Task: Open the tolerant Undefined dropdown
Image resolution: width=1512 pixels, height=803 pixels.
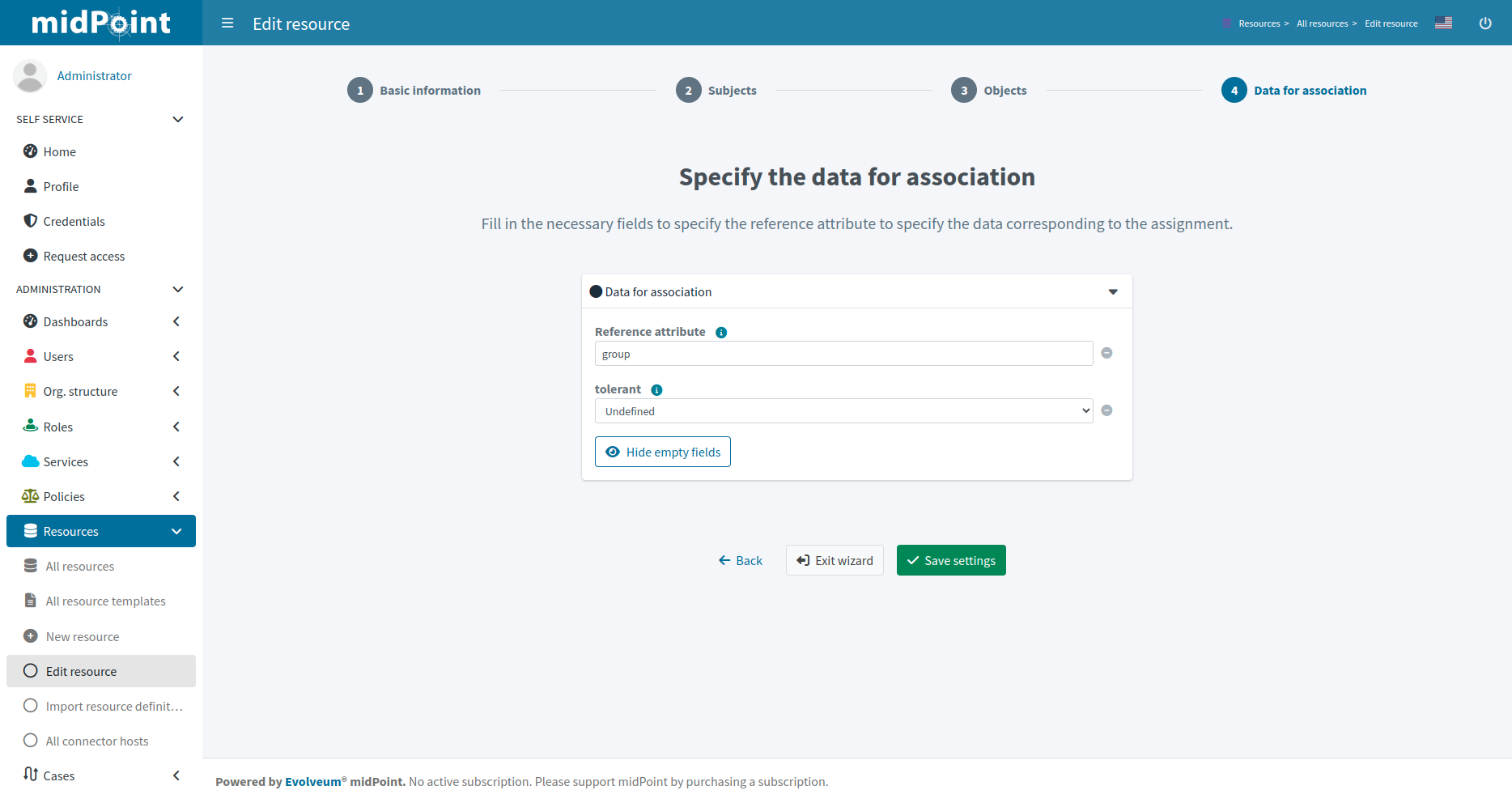Action: coord(843,411)
